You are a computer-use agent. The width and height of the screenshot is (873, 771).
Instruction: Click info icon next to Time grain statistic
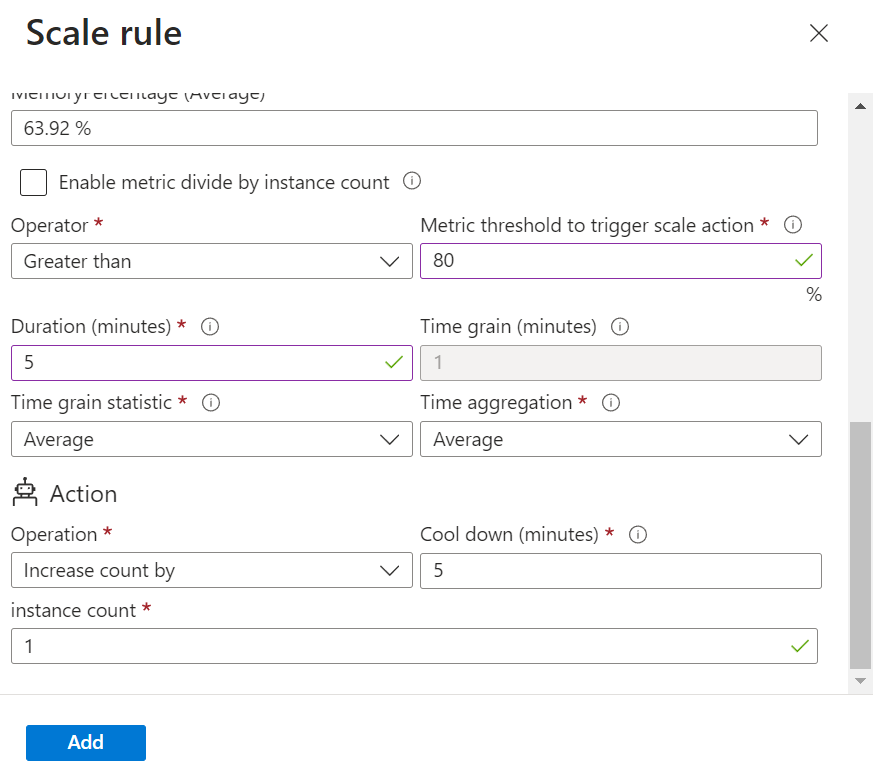(x=211, y=403)
